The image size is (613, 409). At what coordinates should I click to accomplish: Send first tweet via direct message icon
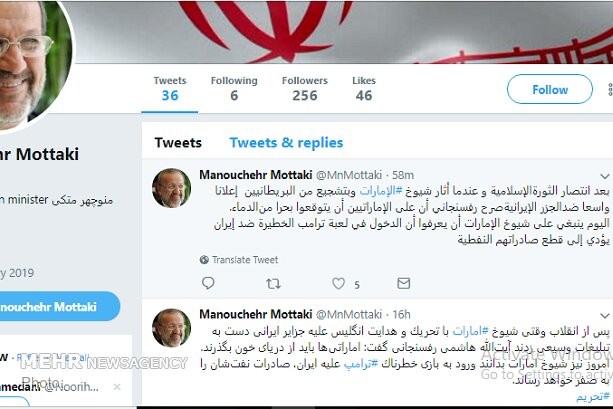[403, 283]
